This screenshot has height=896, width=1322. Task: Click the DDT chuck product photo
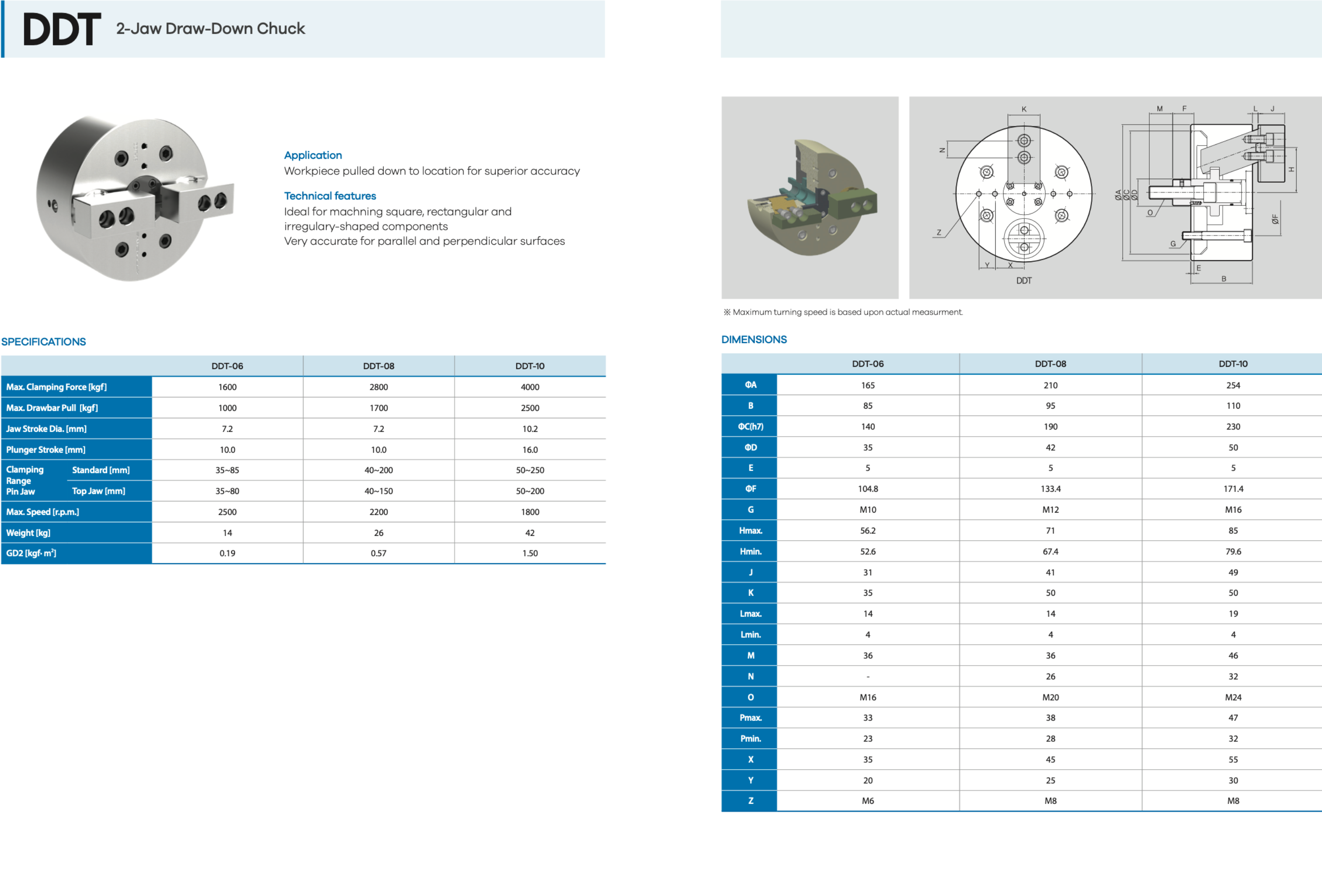coord(135,198)
